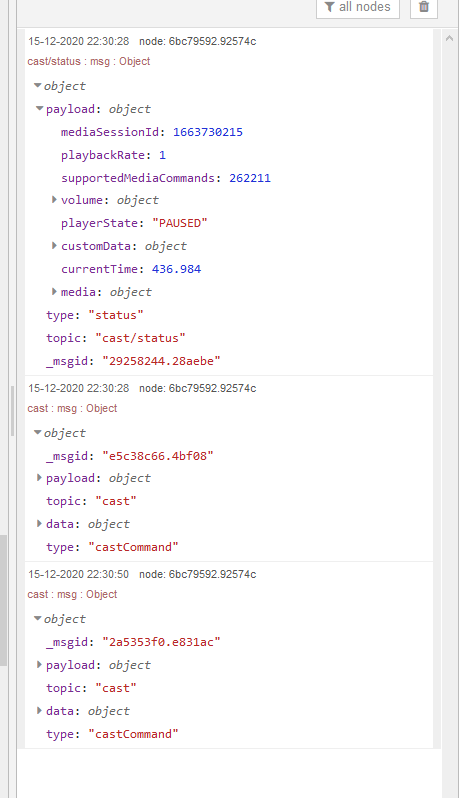
Task: Expand media object in payload
Action: (54, 291)
